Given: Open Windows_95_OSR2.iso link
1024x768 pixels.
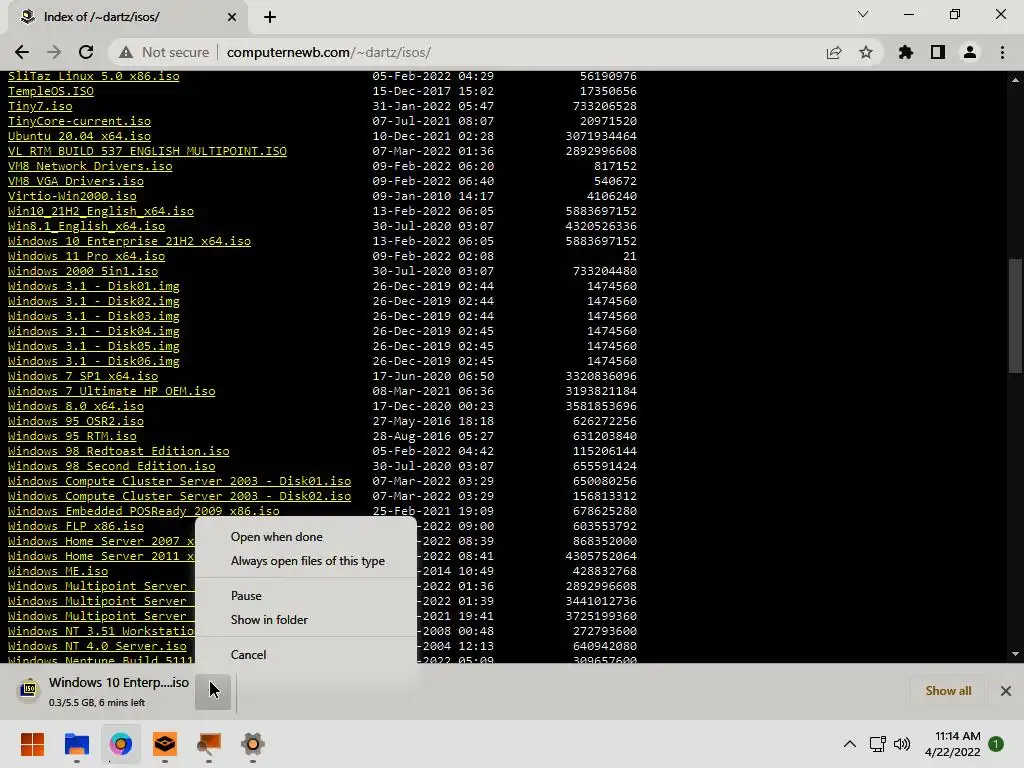Looking at the screenshot, I should [76, 422].
